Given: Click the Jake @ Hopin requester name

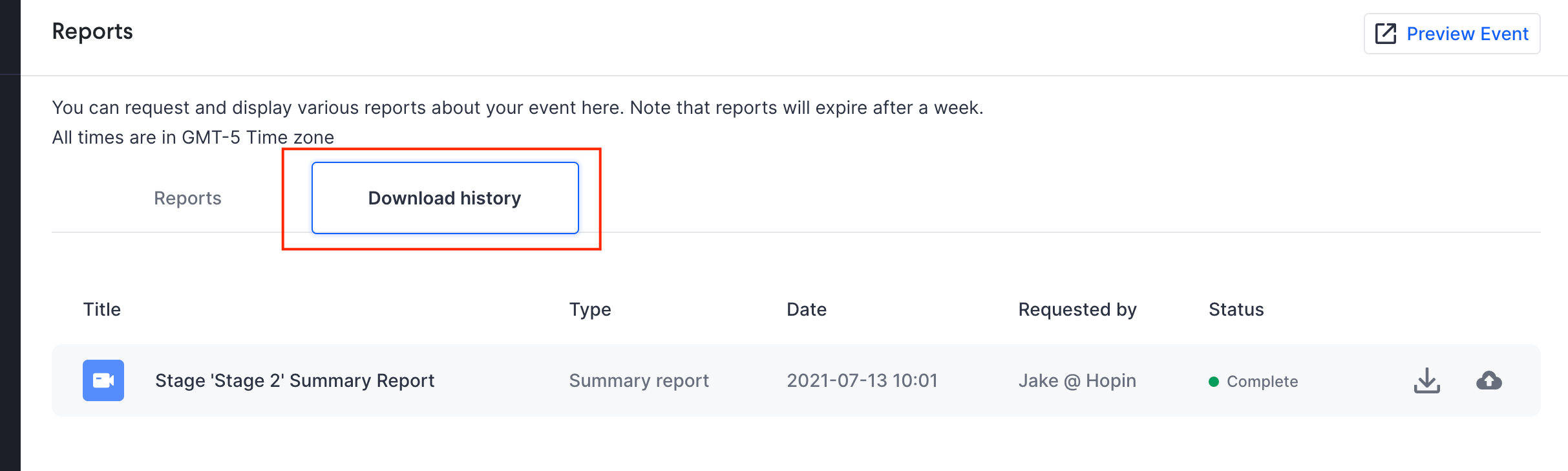Looking at the screenshot, I should point(1077,380).
